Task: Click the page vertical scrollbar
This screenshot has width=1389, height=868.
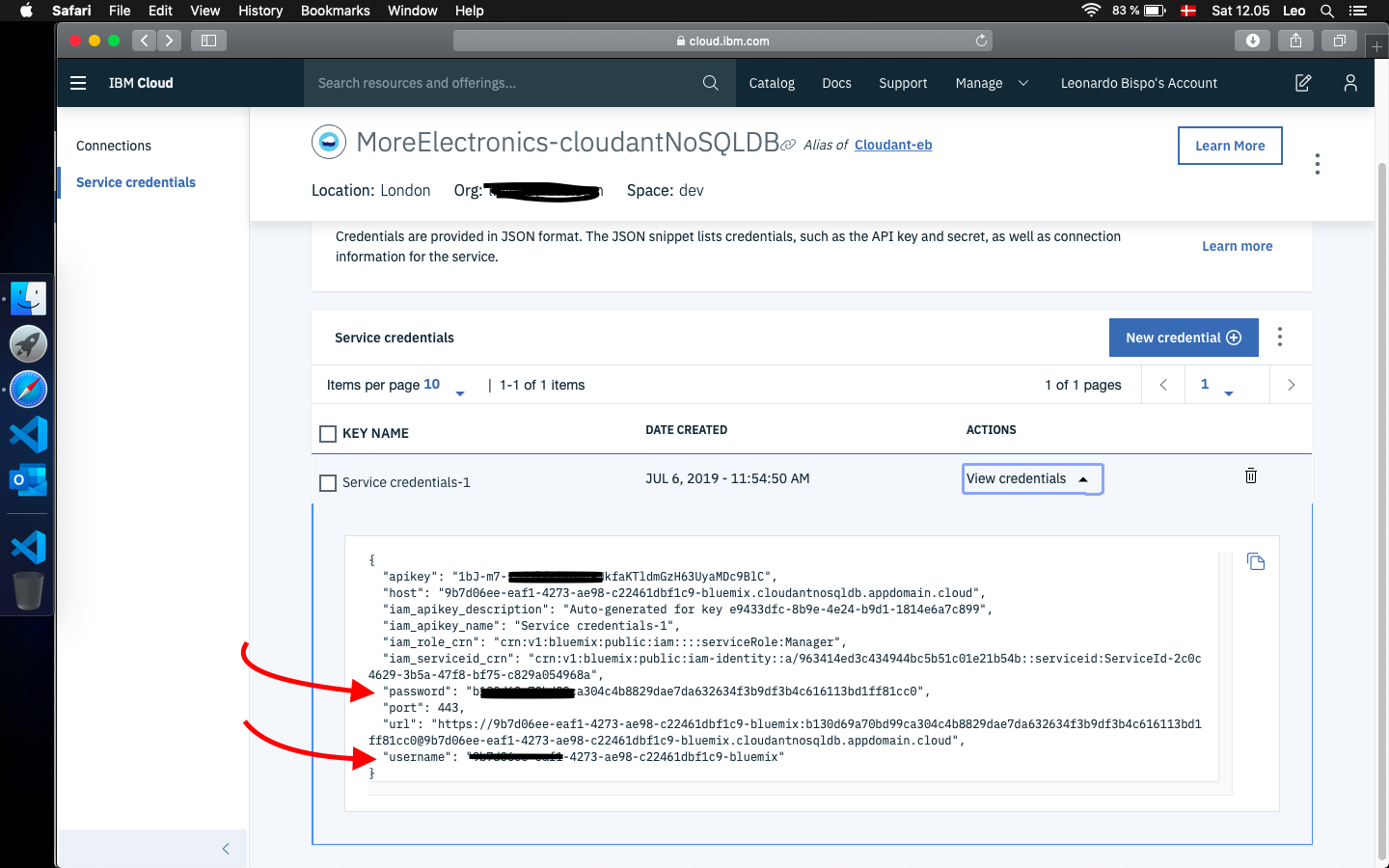Action: 1381,511
